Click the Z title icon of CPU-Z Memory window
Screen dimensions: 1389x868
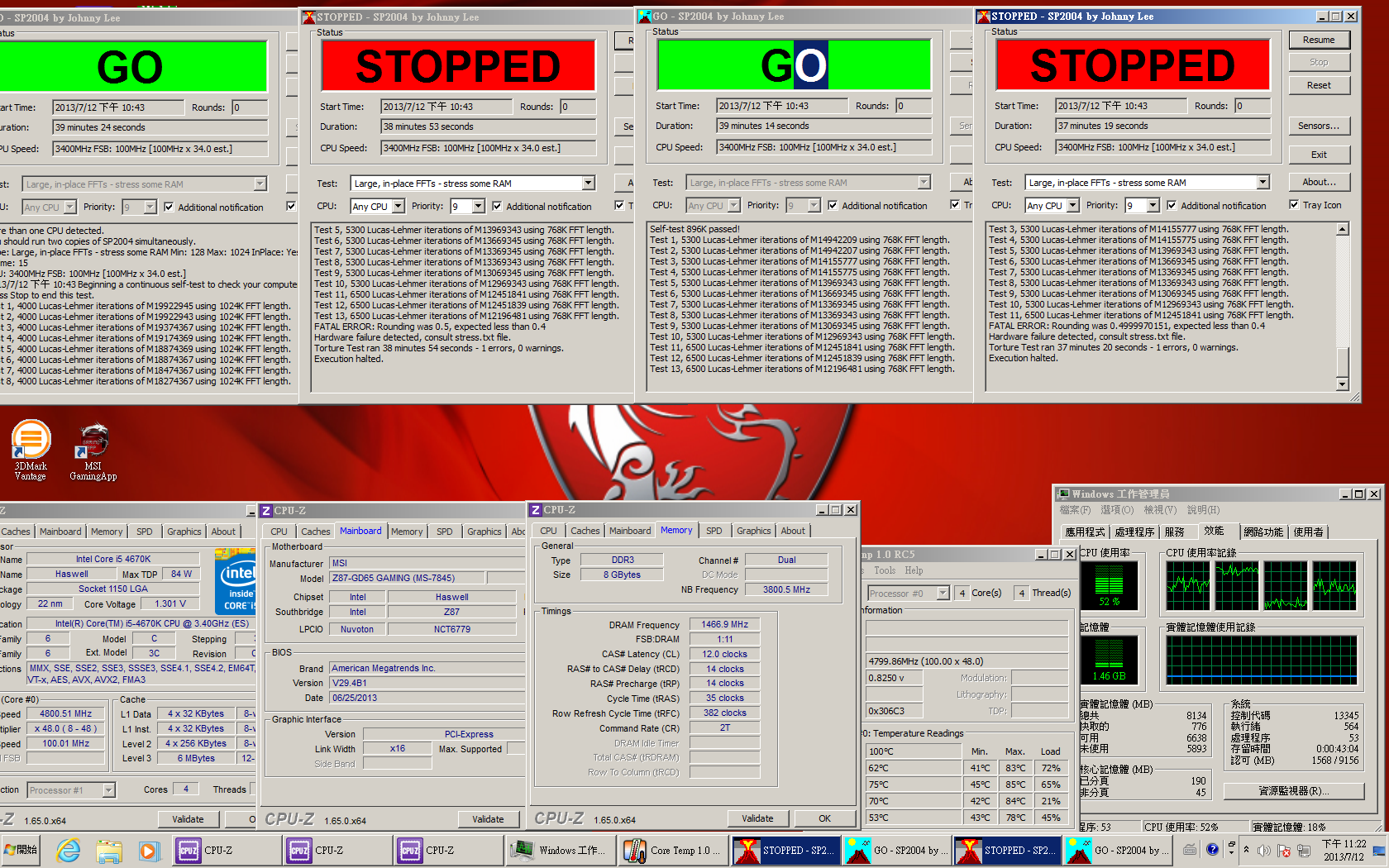pyautogui.click(x=536, y=510)
